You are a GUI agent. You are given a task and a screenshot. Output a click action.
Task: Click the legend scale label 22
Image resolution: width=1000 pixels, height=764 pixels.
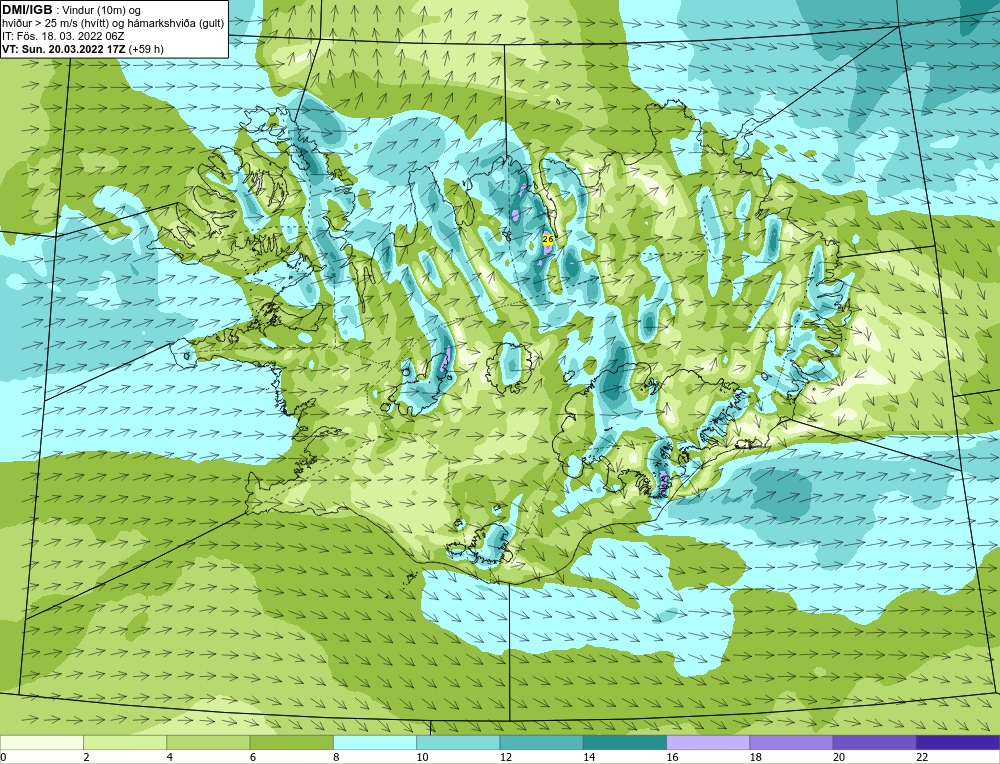[x=922, y=757]
